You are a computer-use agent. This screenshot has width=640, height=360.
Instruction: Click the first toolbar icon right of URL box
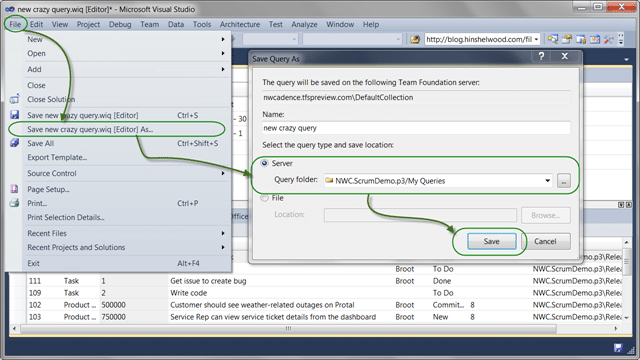pyautogui.click(x=553, y=39)
